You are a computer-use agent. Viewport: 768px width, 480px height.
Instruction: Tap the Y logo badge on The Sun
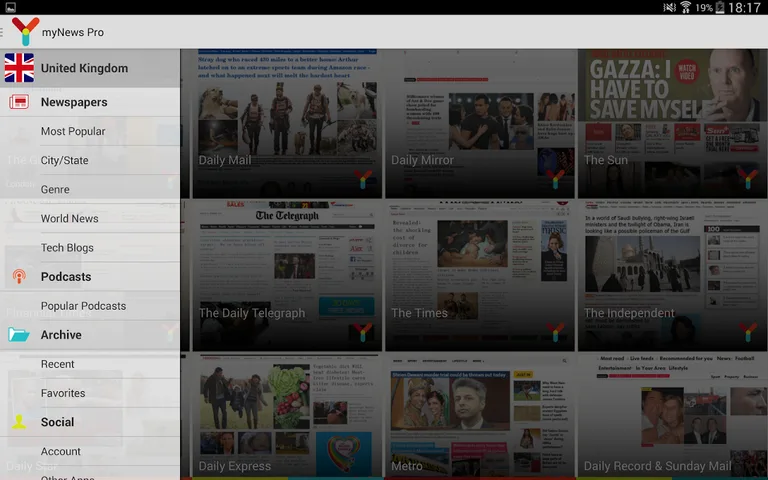748,179
